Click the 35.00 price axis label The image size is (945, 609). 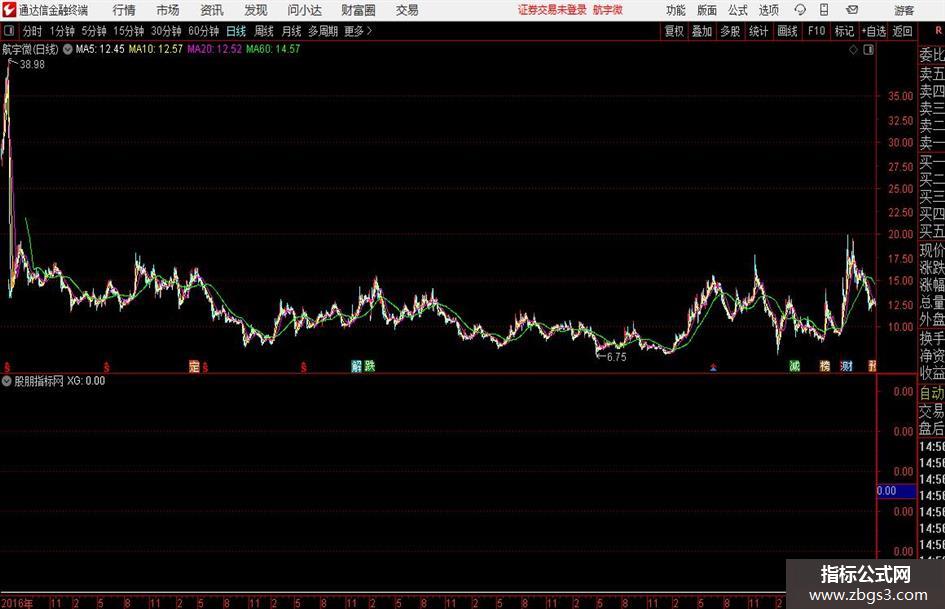pos(900,96)
